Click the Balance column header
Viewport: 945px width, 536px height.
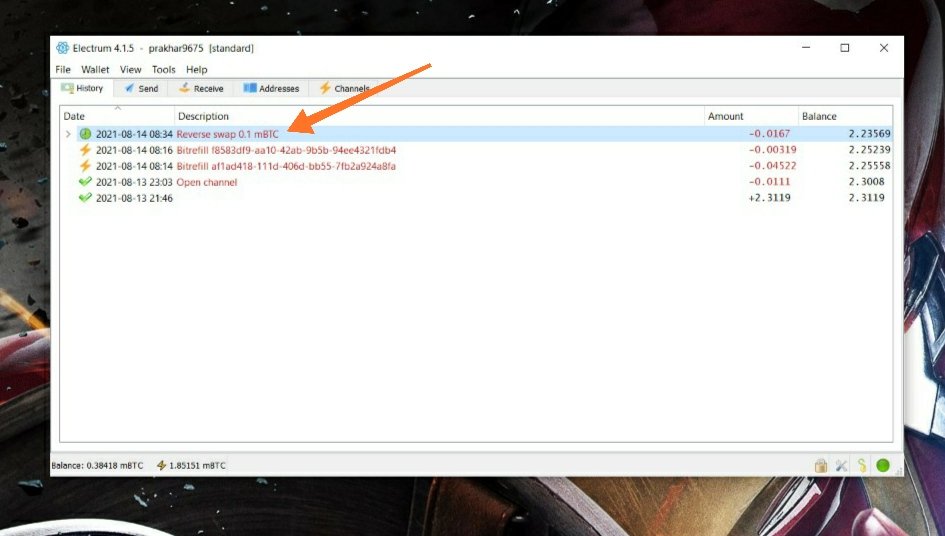845,116
